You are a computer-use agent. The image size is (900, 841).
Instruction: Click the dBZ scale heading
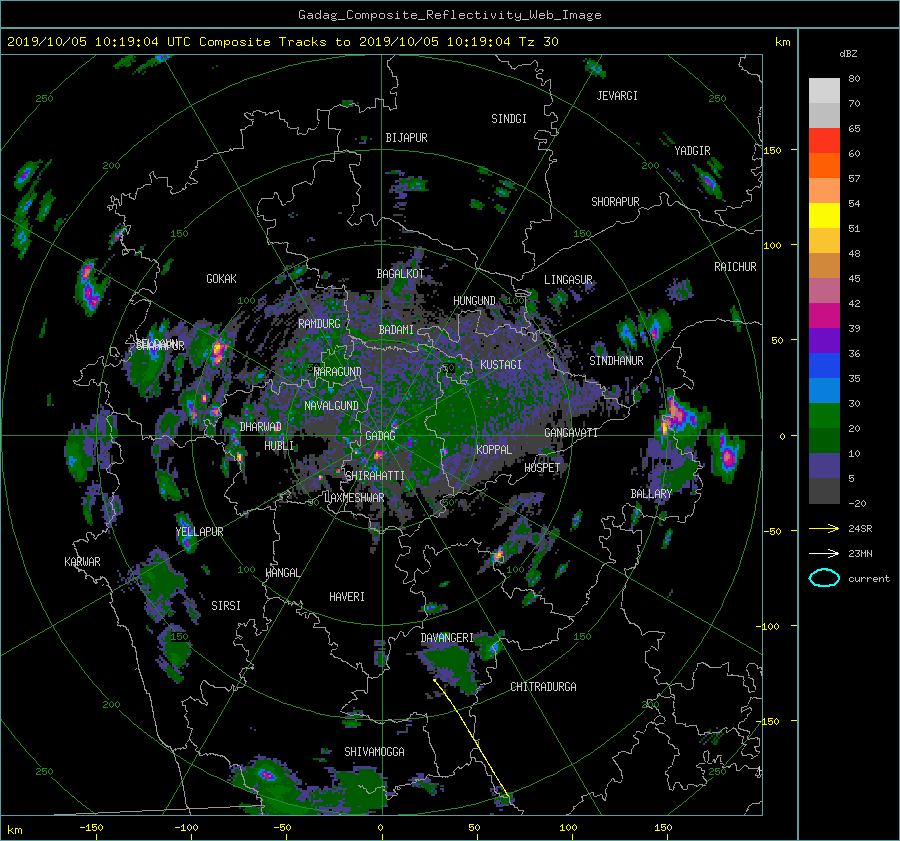point(848,54)
